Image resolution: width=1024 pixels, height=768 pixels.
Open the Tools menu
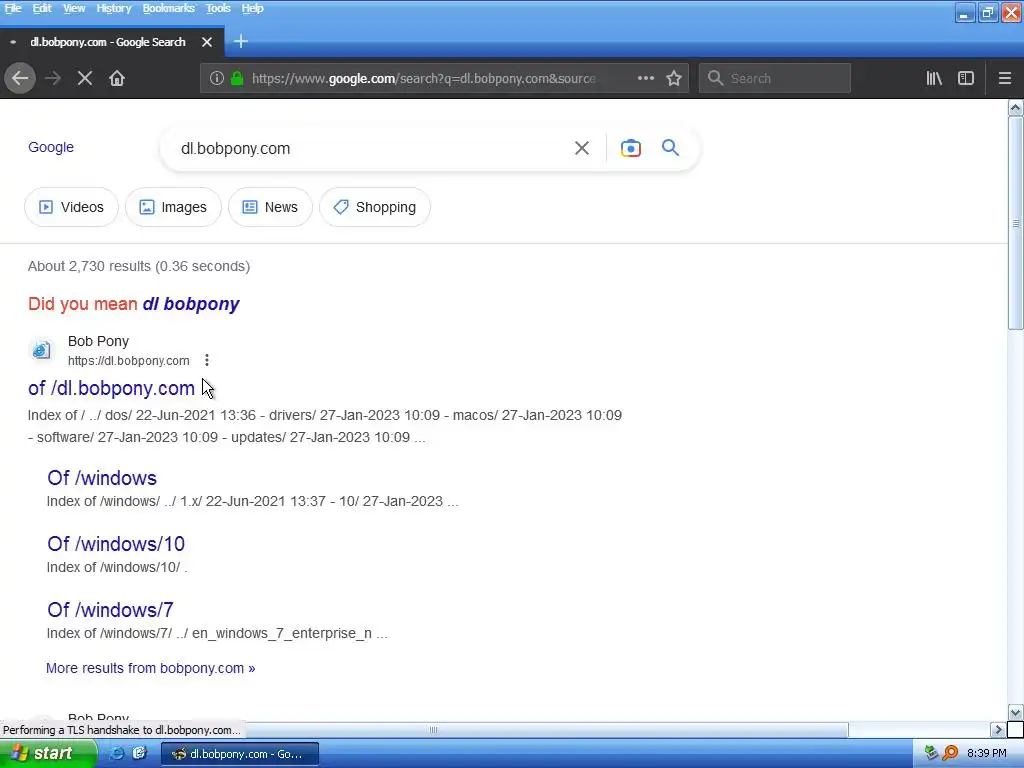218,8
